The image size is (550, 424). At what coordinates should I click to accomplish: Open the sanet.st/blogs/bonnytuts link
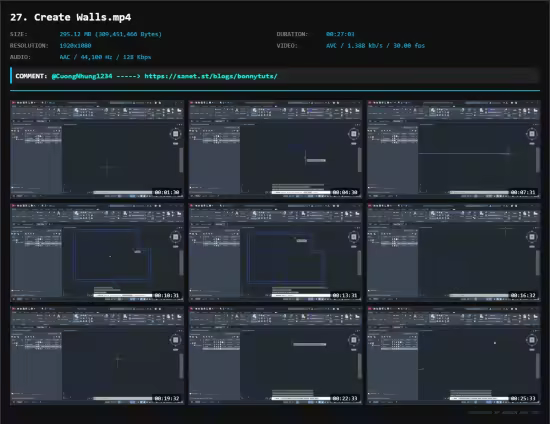(211, 76)
